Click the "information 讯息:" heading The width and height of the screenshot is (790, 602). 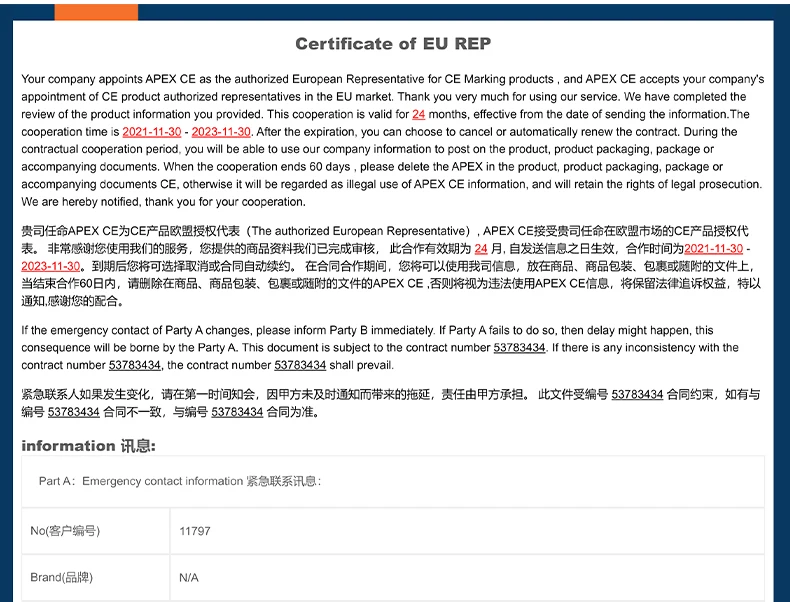click(89, 446)
